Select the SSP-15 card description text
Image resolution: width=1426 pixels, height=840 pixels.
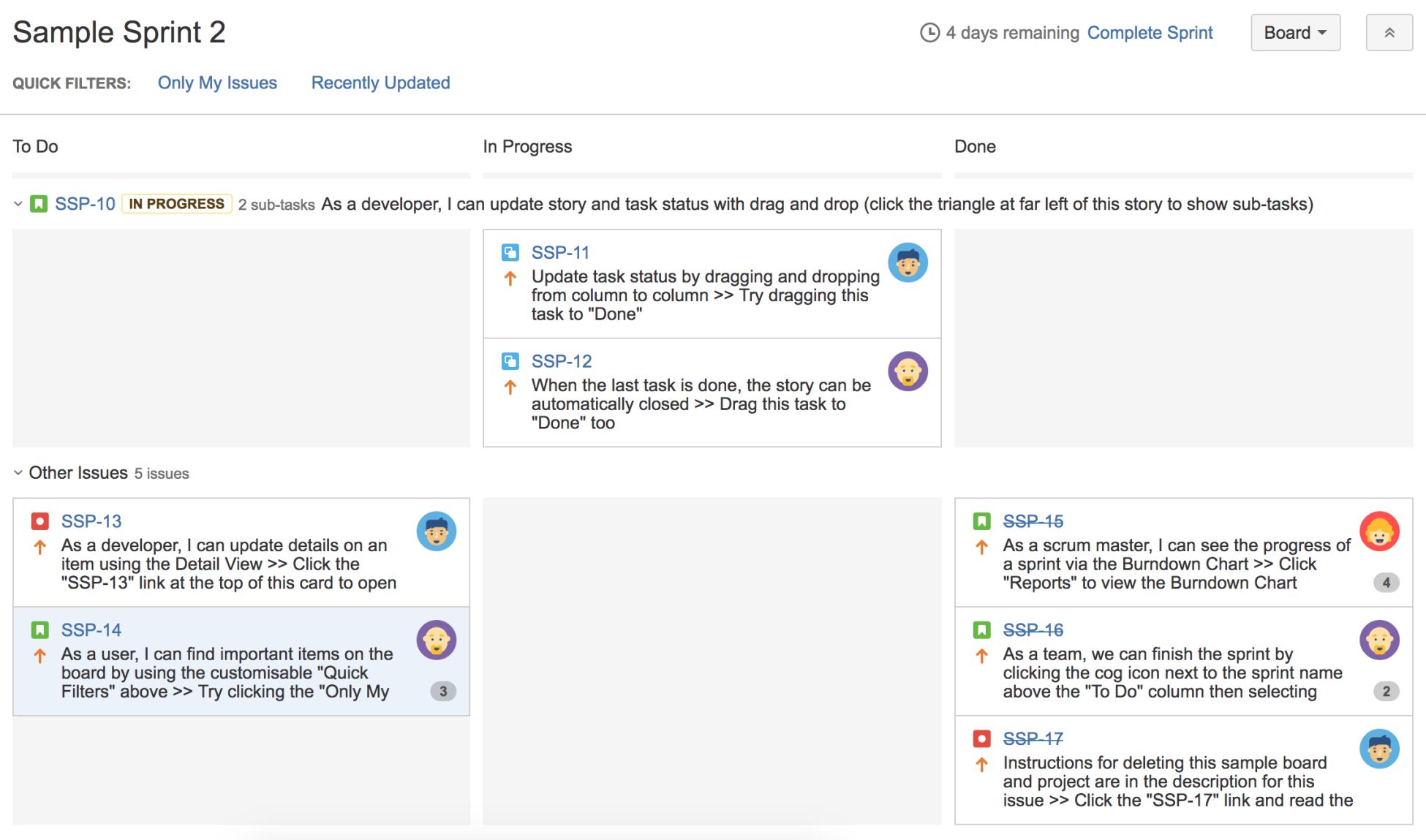point(1177,564)
